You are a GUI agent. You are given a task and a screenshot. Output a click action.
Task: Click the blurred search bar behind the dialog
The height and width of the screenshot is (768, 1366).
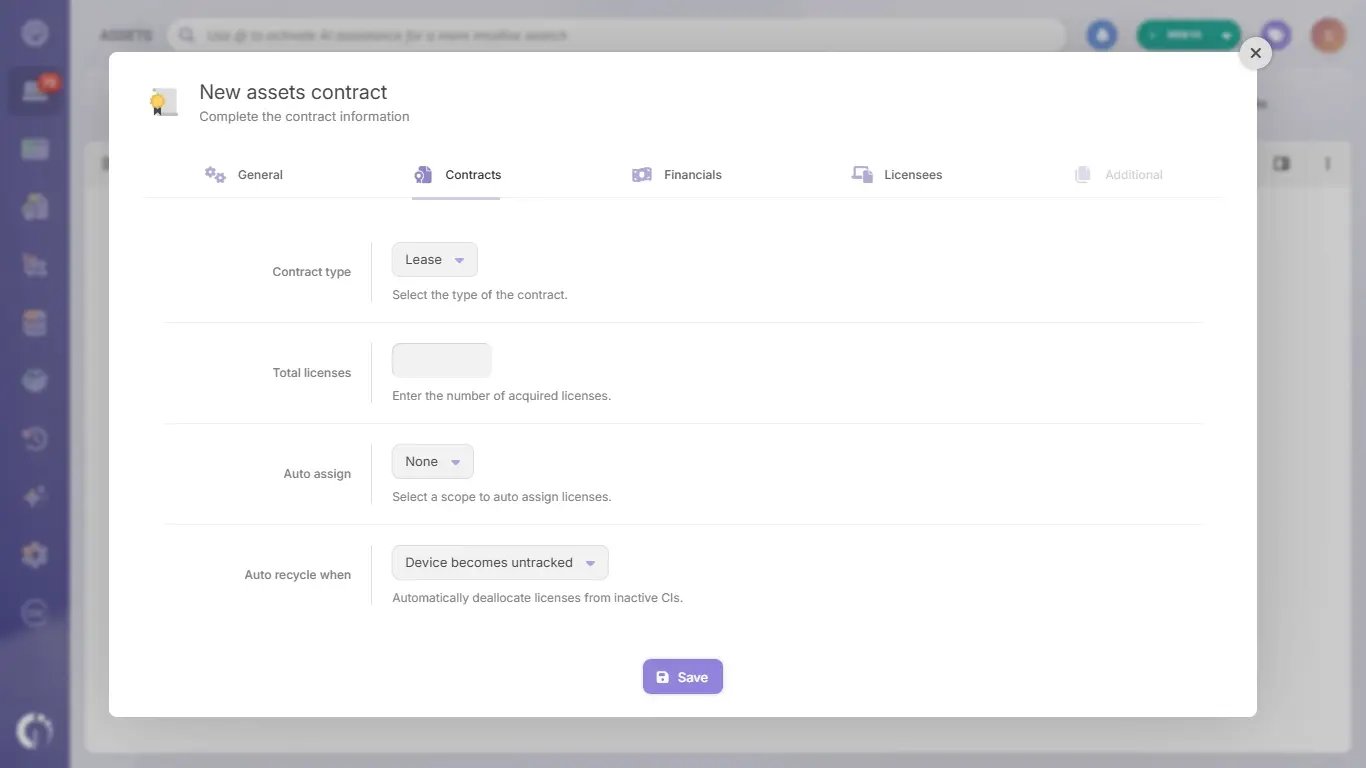615,35
